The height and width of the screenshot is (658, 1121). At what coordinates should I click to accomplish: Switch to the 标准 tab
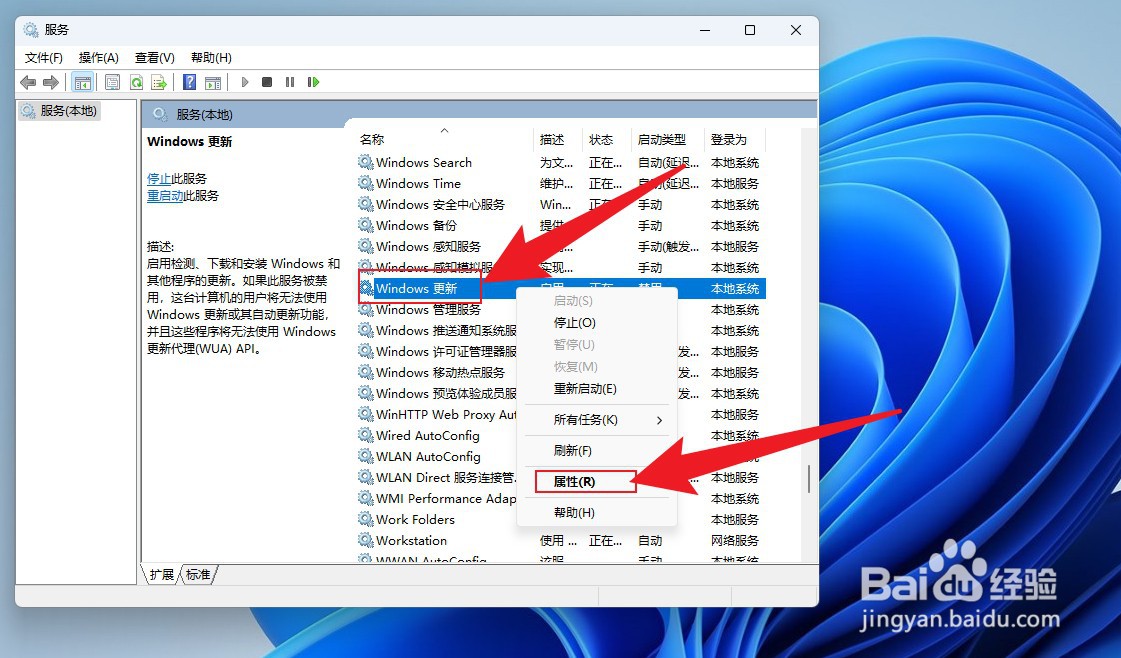click(x=199, y=574)
